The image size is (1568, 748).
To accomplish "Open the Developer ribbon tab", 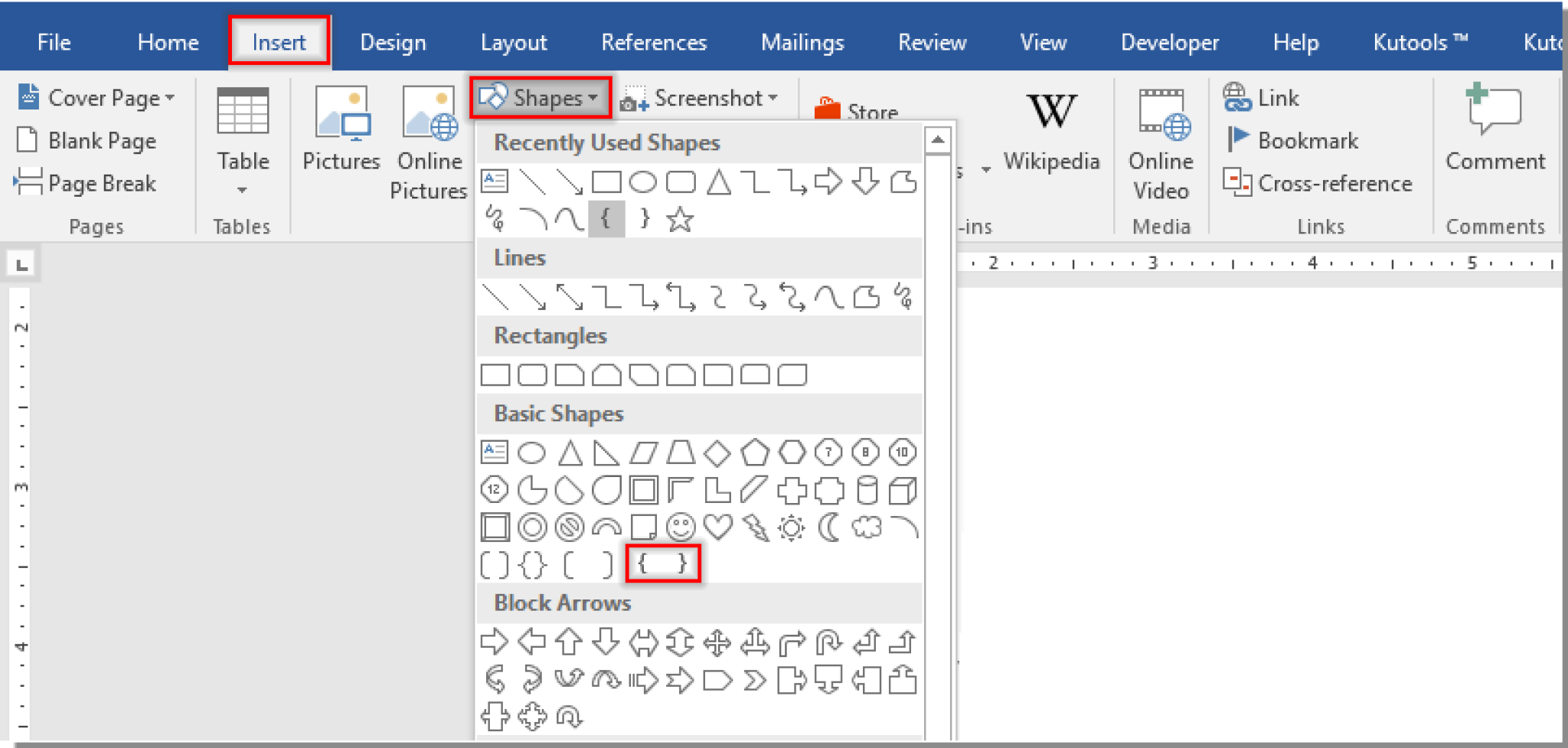I will (x=1168, y=42).
